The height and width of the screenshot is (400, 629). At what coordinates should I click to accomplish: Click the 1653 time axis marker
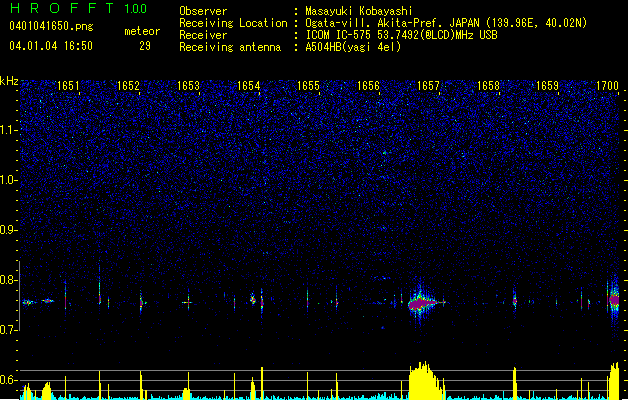point(189,86)
